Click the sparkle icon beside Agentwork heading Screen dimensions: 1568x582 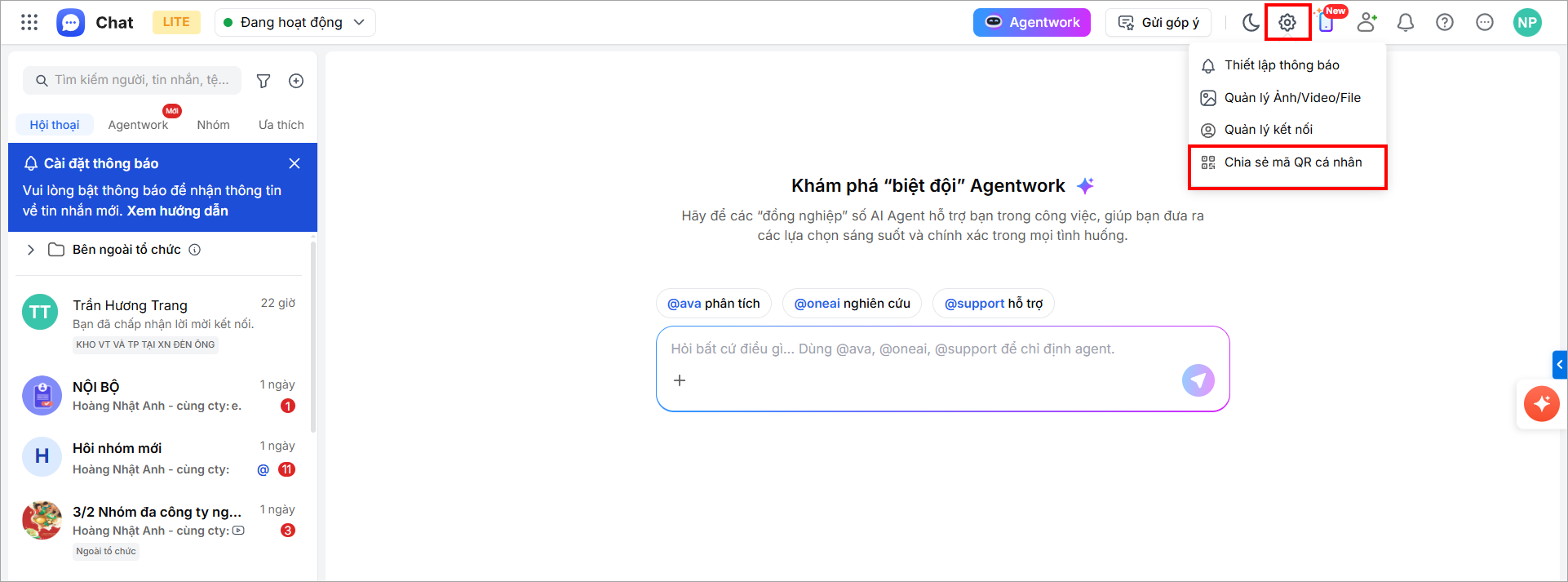point(1085,186)
